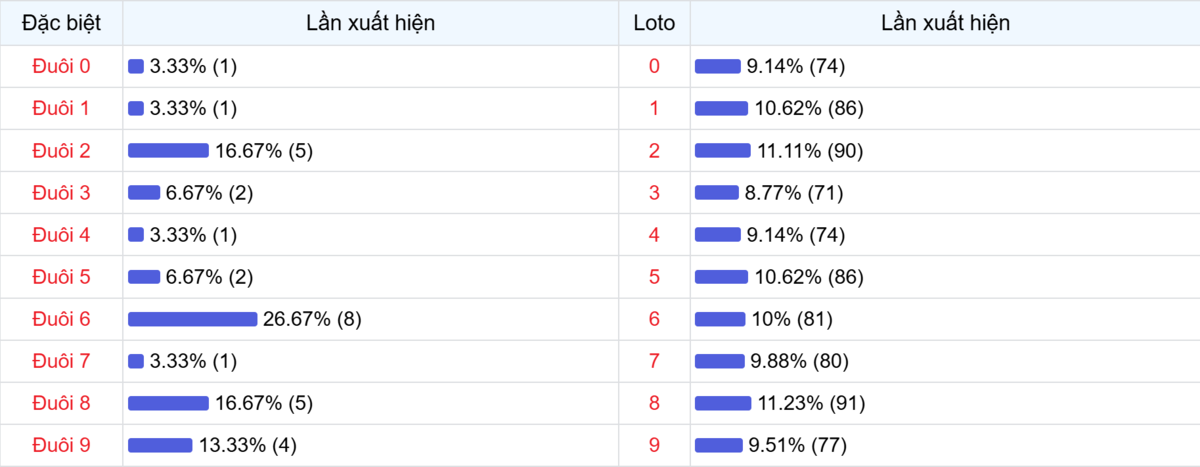Click the 'Đuôi 6' row label

(x=61, y=319)
